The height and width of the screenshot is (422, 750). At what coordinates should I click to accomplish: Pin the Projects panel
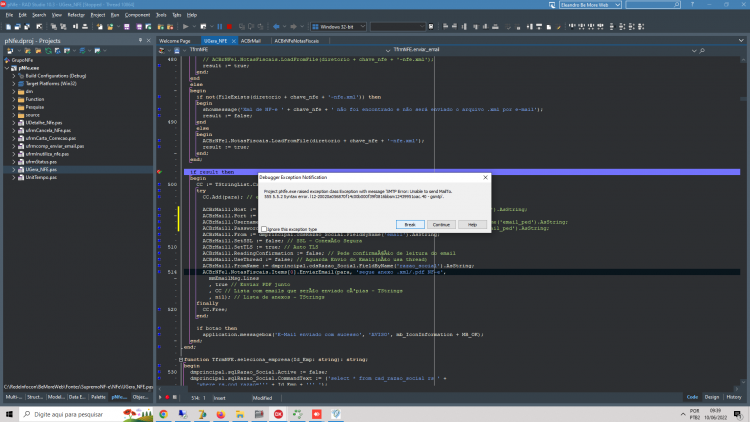(x=140, y=41)
